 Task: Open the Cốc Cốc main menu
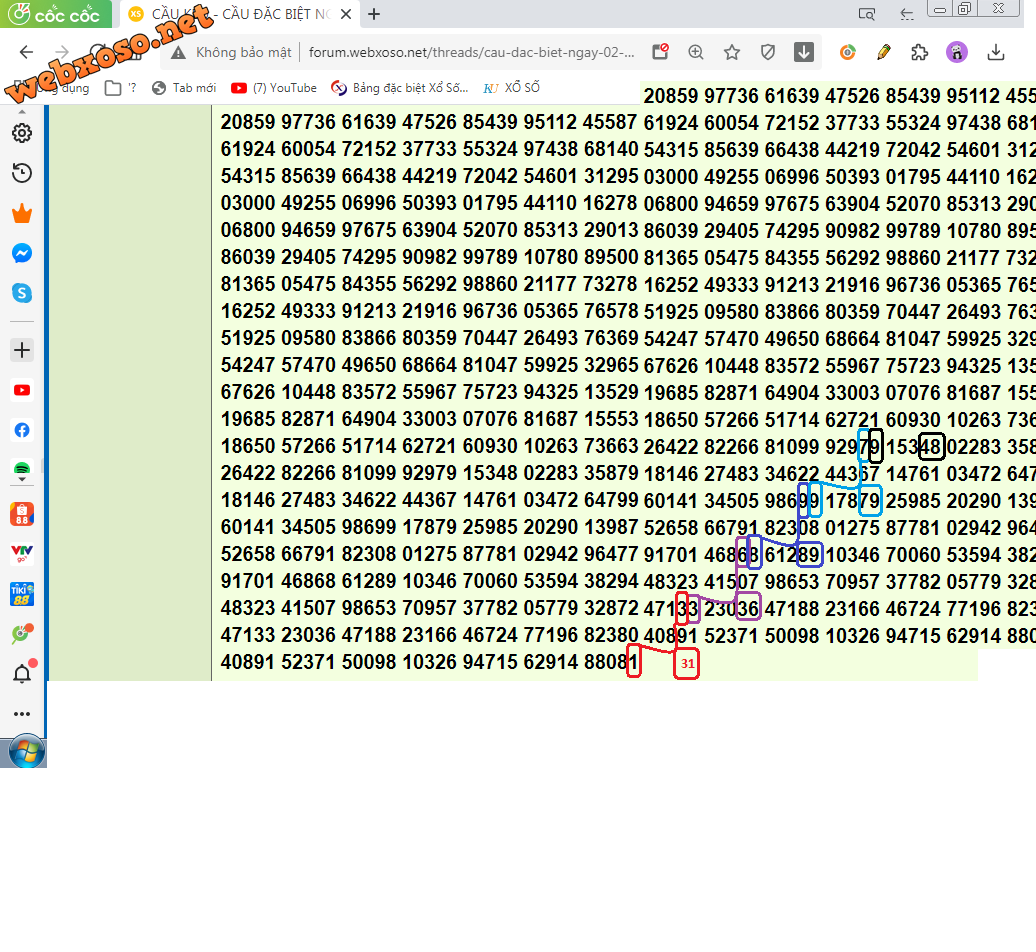tap(56, 14)
